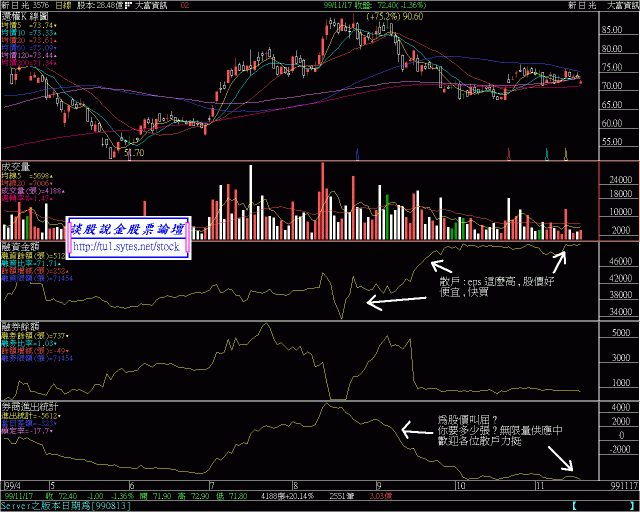Click the 51.70 low price label
Viewport: 640px width, 512px height.
click(134, 153)
